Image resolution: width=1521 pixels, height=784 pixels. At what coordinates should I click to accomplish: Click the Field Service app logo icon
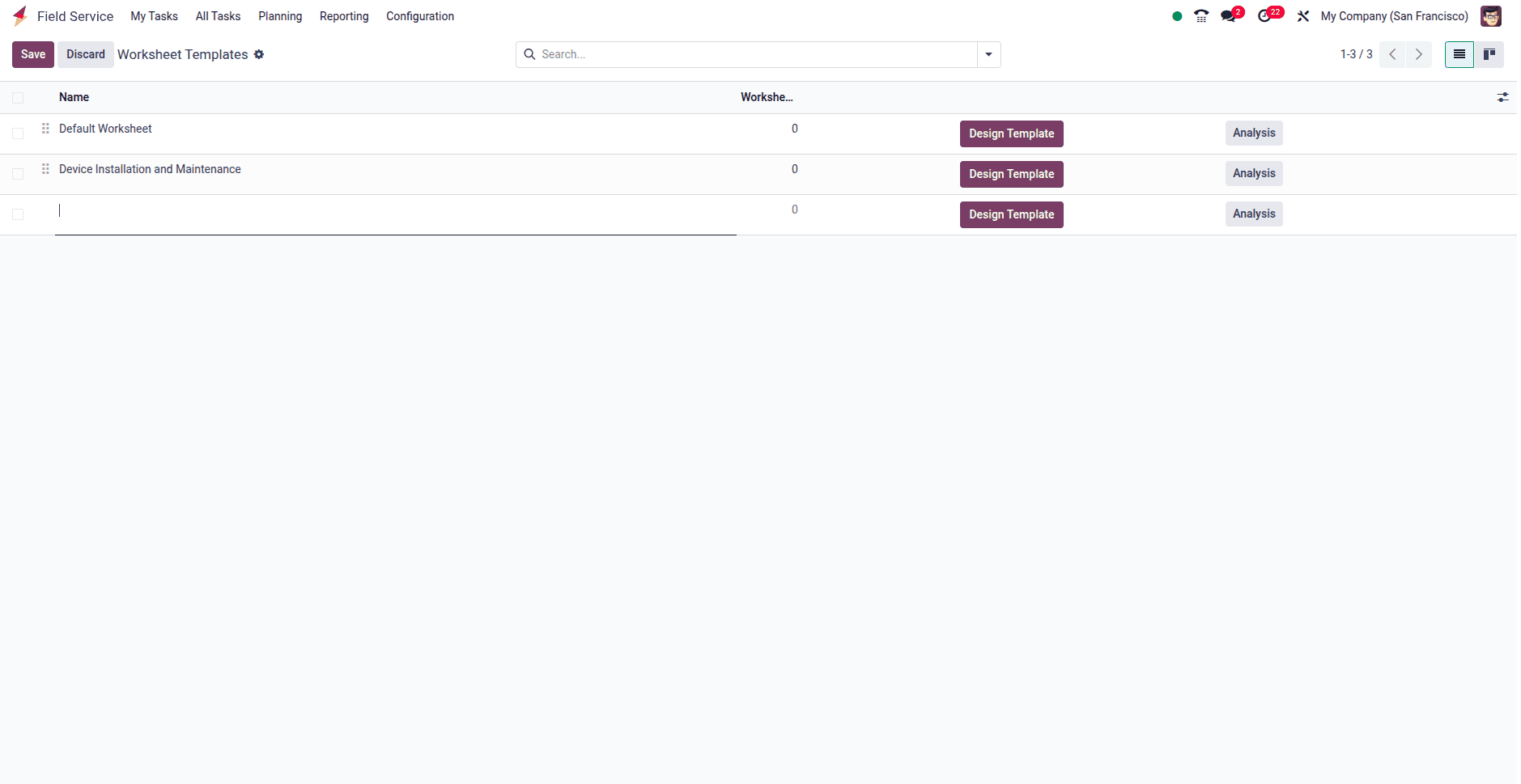20,16
